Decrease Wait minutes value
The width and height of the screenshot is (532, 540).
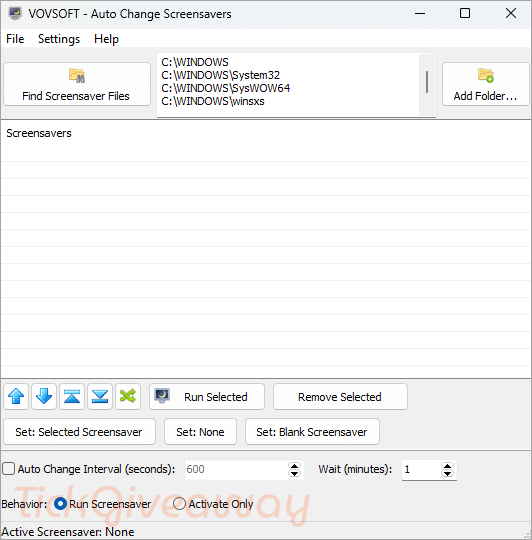447,474
